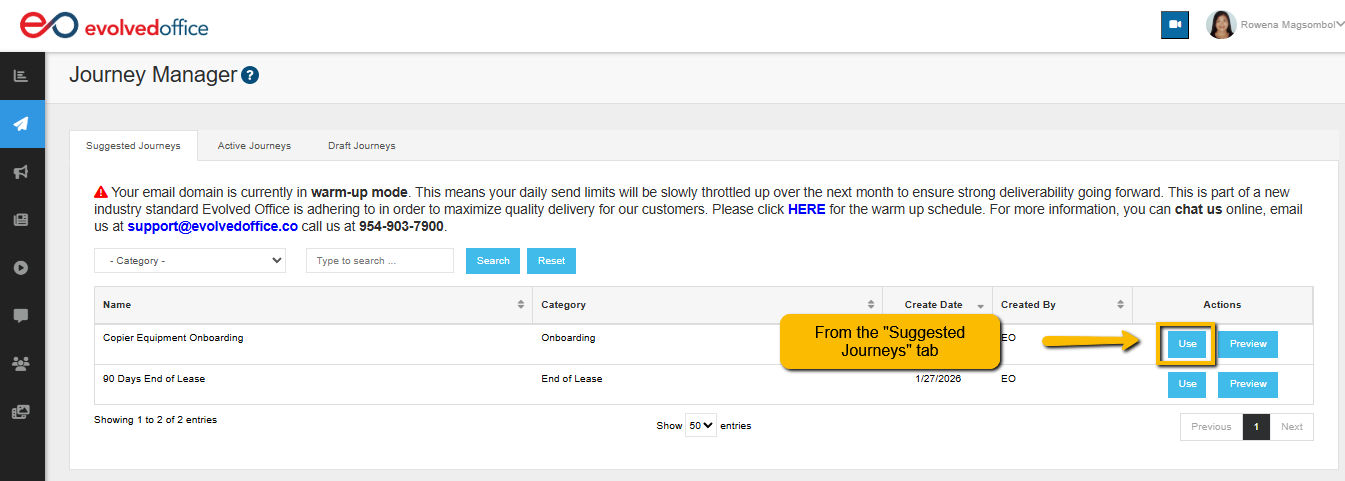The height and width of the screenshot is (481, 1345).
Task: Click the play circle sidebar icon
Action: tap(21, 268)
